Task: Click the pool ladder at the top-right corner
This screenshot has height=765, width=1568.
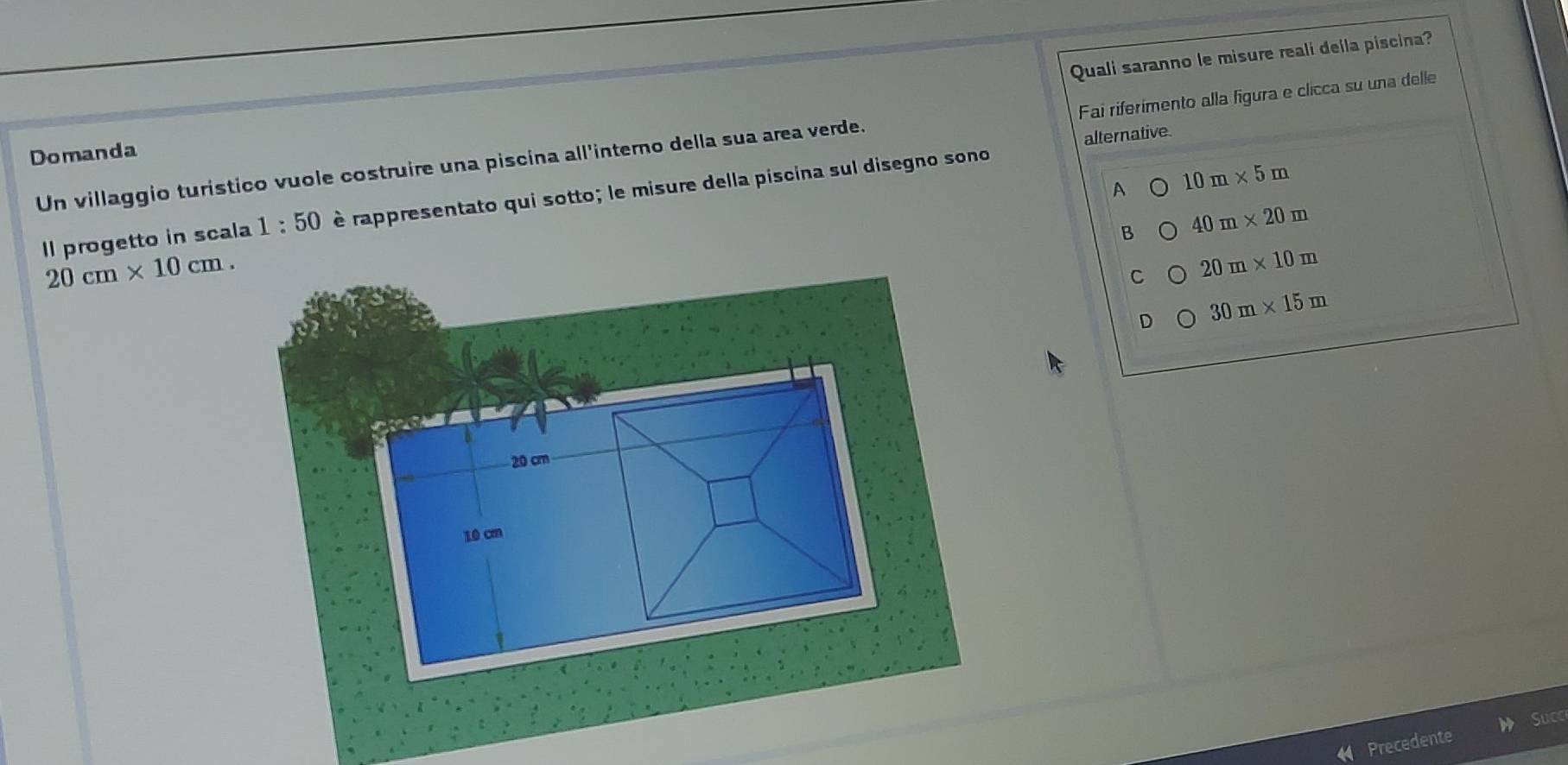Action: pyautogui.click(x=803, y=371)
